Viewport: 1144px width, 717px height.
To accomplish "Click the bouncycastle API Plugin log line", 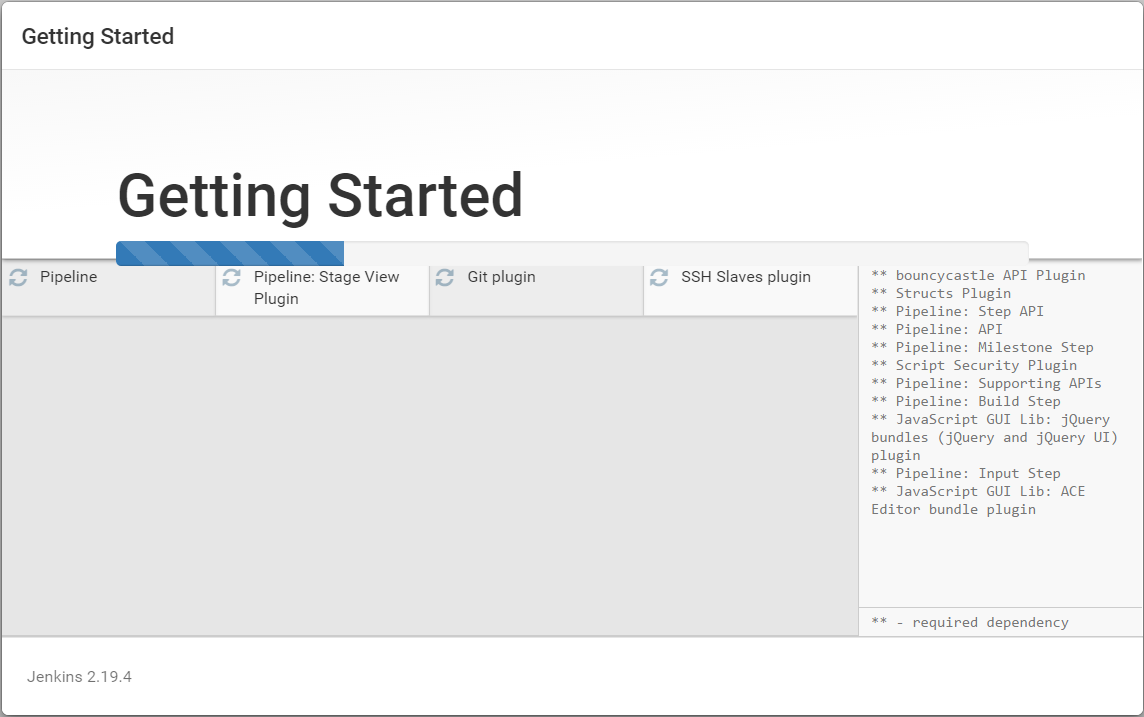I will point(978,275).
